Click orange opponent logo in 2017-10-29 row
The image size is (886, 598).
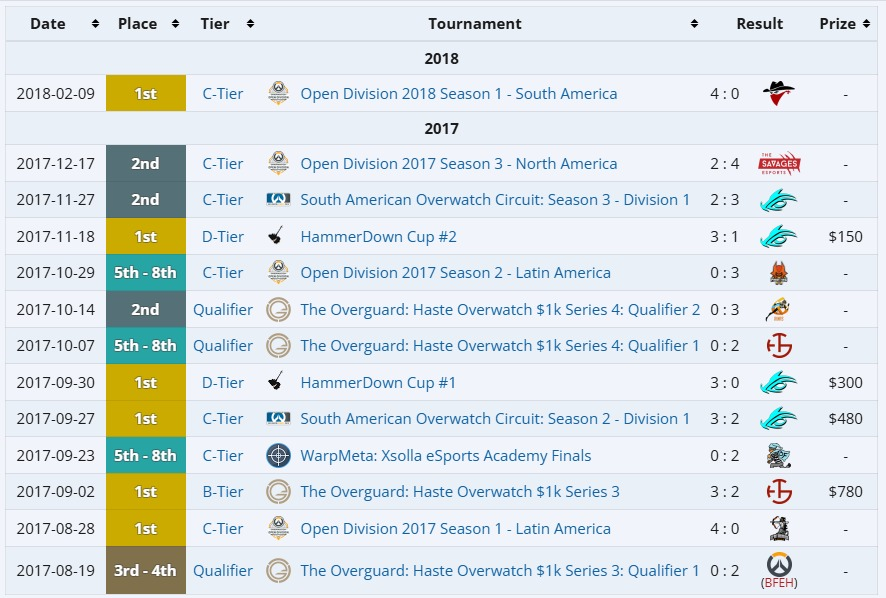(x=779, y=273)
